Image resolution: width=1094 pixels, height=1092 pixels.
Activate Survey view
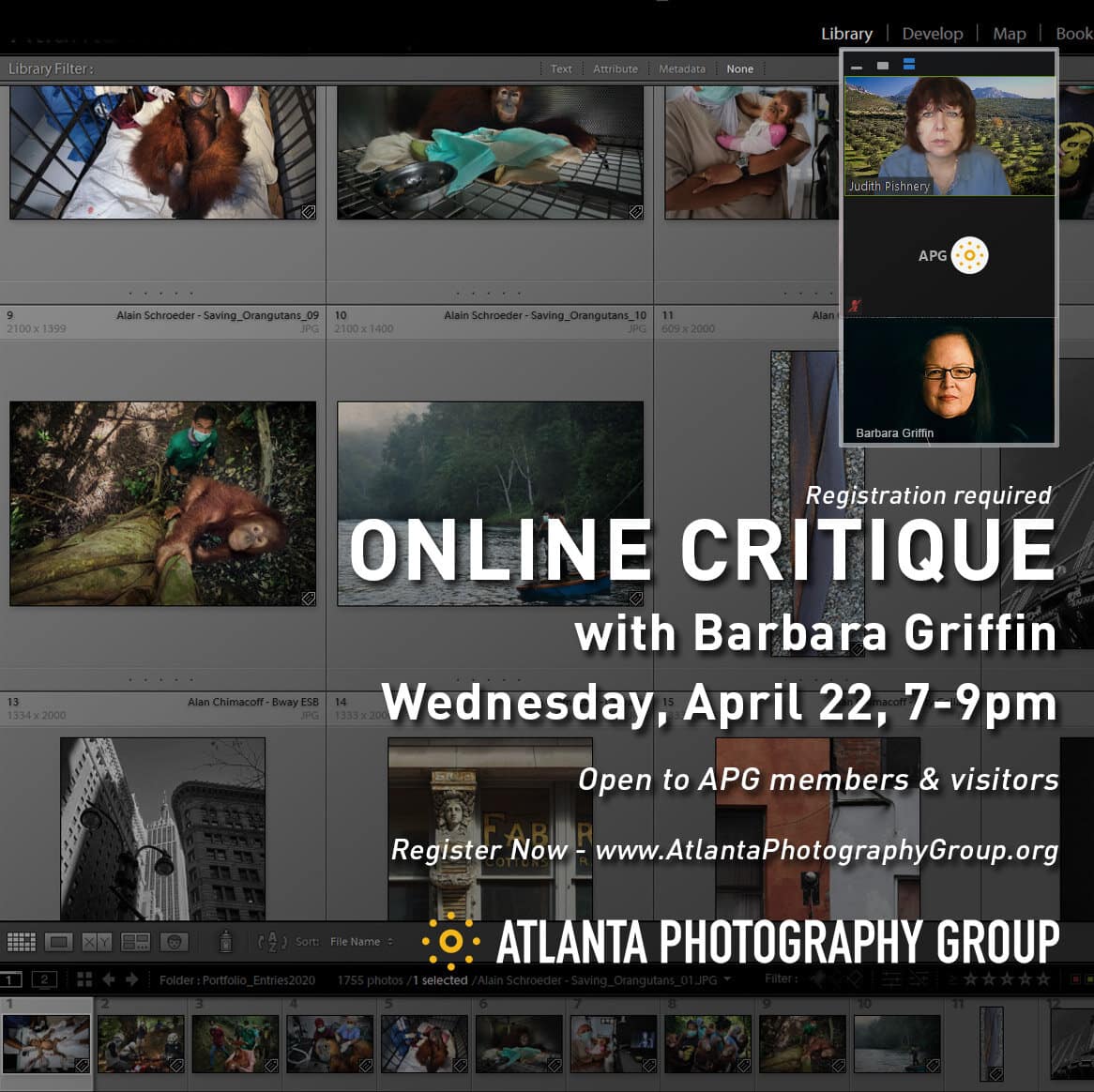tap(136, 942)
